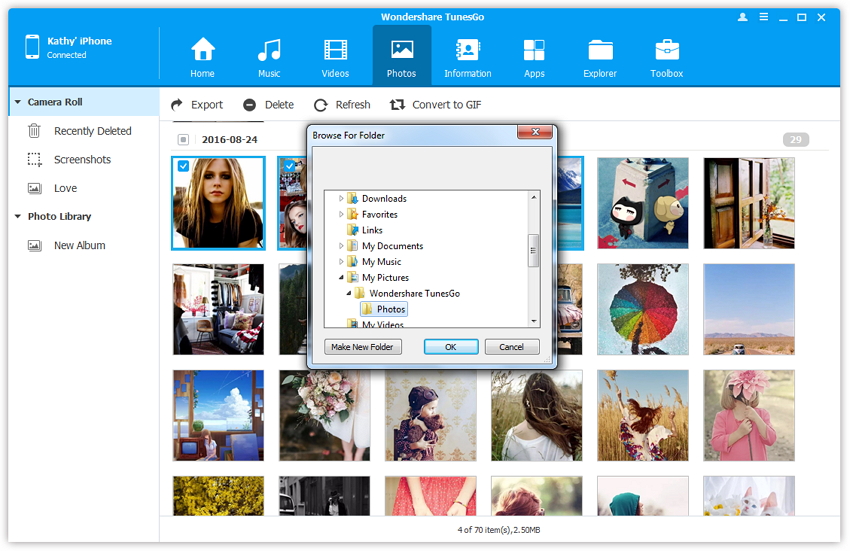
Task: Toggle the 2016-08-24 date group checkbox
Action: (x=183, y=140)
